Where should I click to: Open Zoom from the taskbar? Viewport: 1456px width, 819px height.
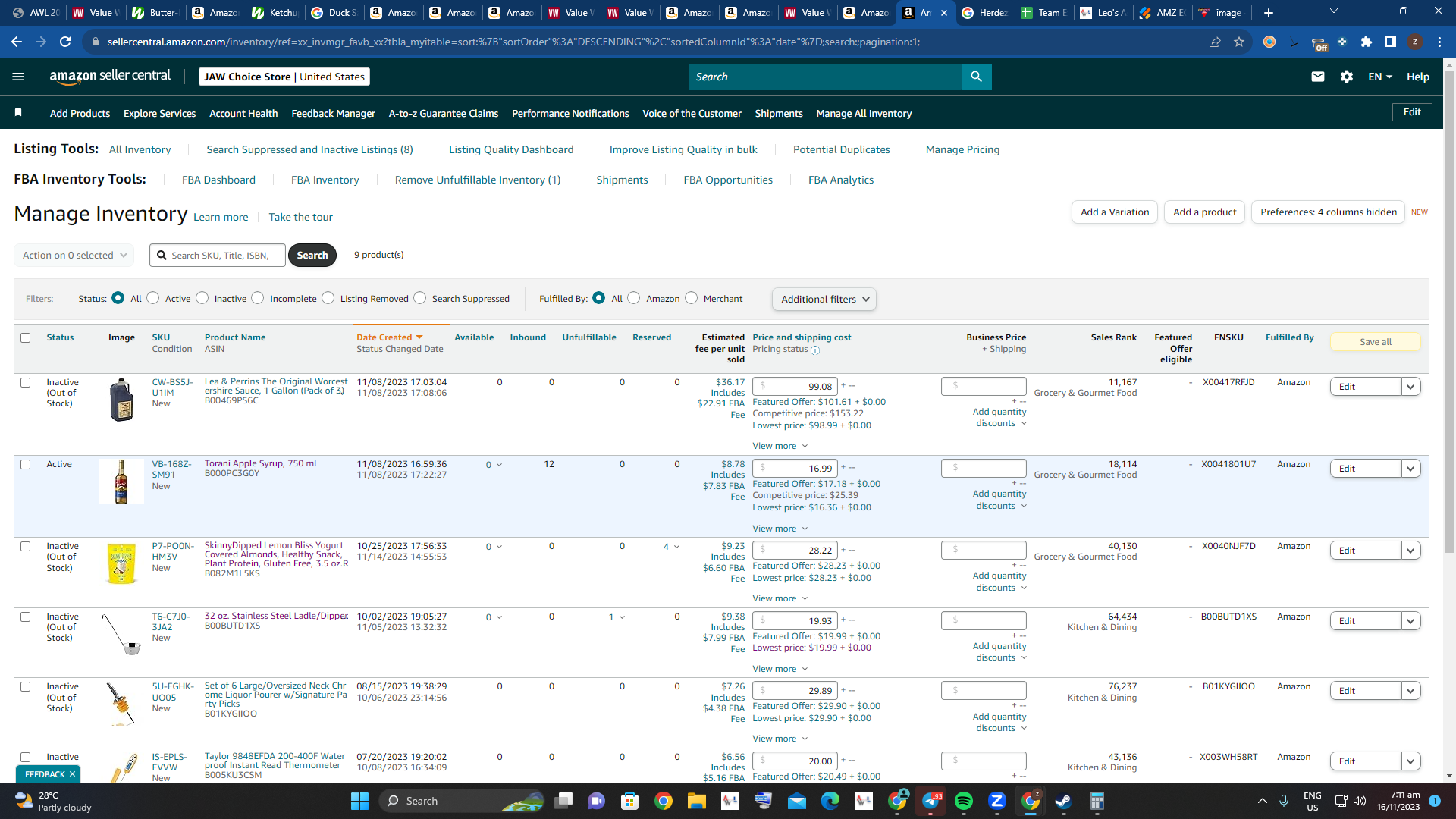pos(997,801)
